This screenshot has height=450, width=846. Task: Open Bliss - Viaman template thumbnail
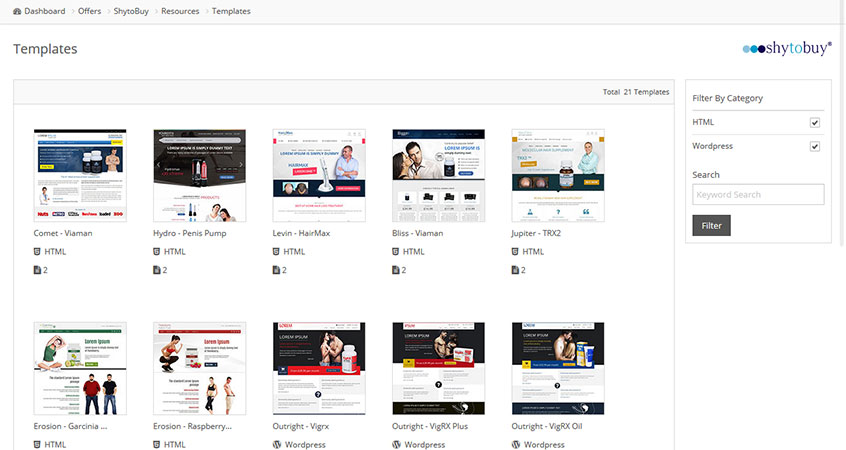(439, 175)
